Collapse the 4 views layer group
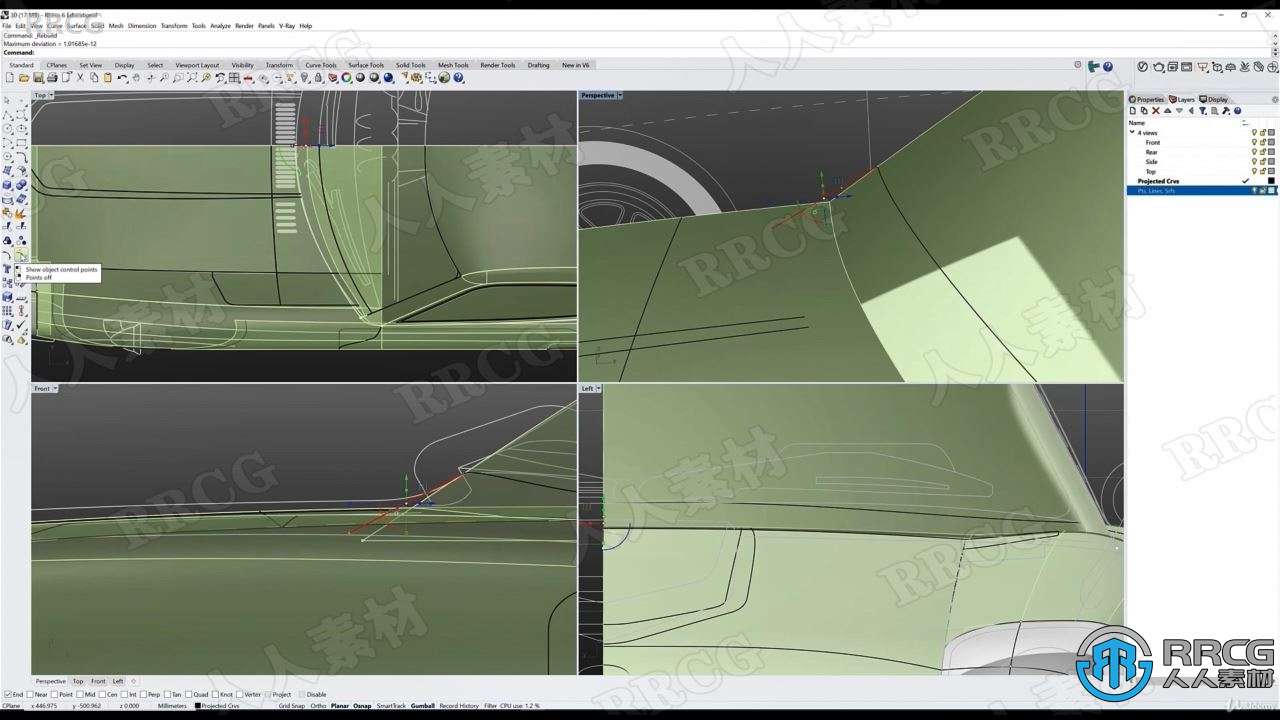 [x=1132, y=133]
